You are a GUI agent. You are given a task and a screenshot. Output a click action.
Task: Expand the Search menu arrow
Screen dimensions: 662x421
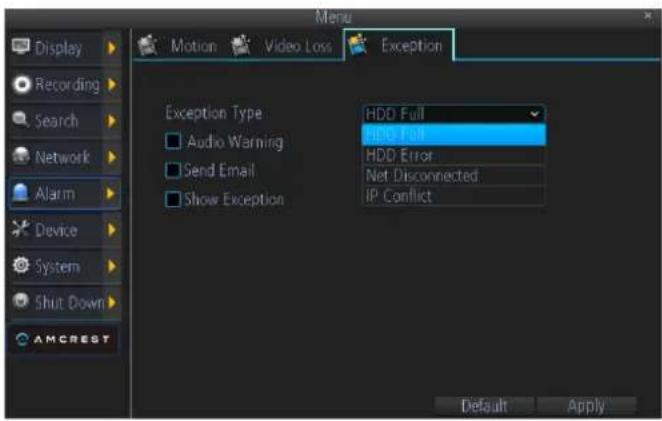click(111, 121)
